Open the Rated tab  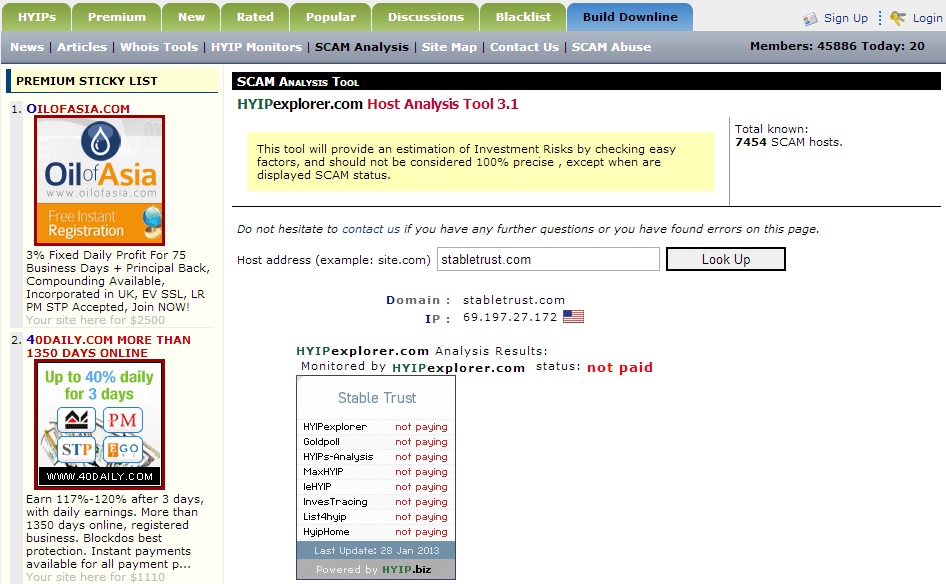tap(255, 17)
